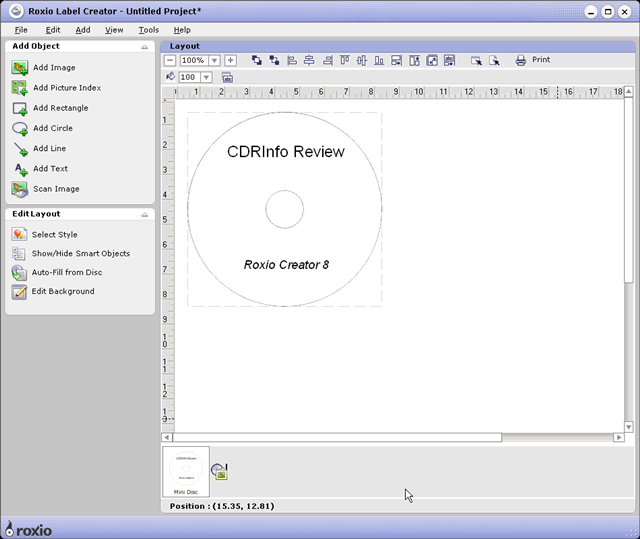
Task: Click the Auto-Fill from Disc icon
Action: 19,273
